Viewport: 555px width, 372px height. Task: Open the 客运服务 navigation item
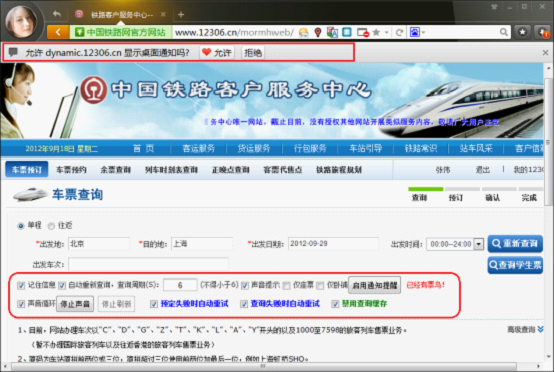click(199, 148)
